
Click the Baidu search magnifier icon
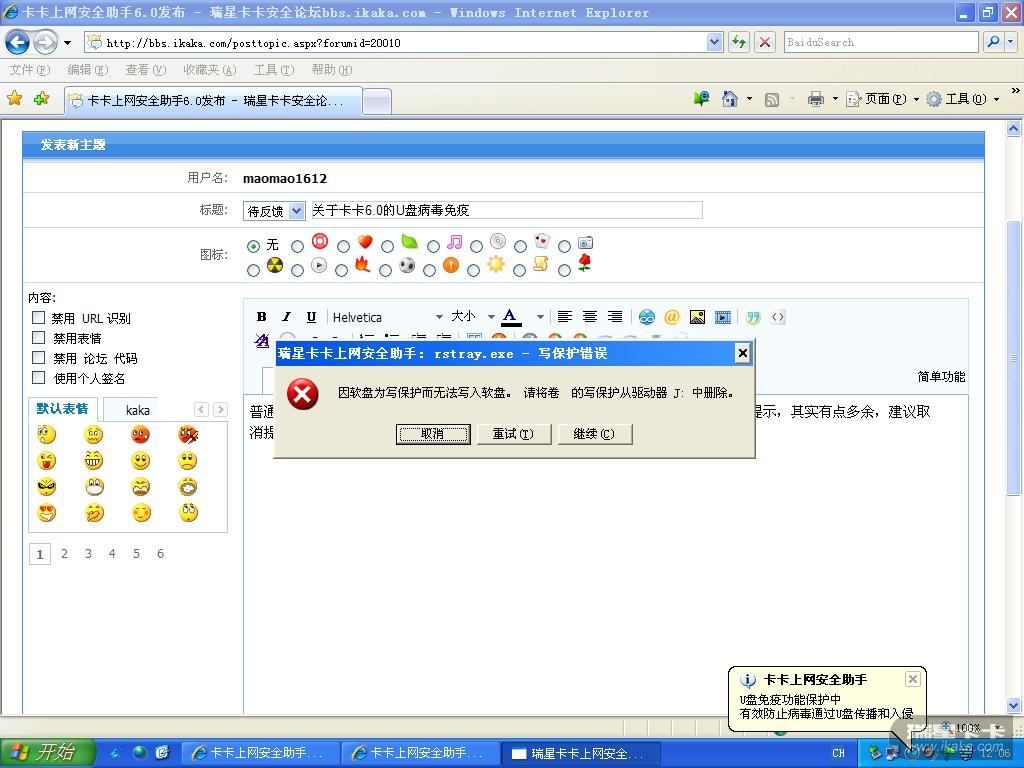[993, 42]
